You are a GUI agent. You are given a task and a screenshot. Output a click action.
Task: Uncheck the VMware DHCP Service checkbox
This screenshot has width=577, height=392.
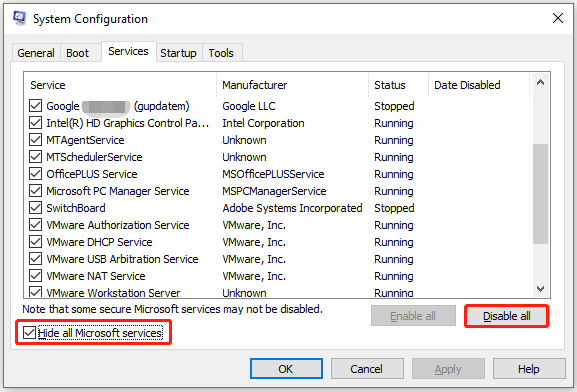pyautogui.click(x=35, y=242)
